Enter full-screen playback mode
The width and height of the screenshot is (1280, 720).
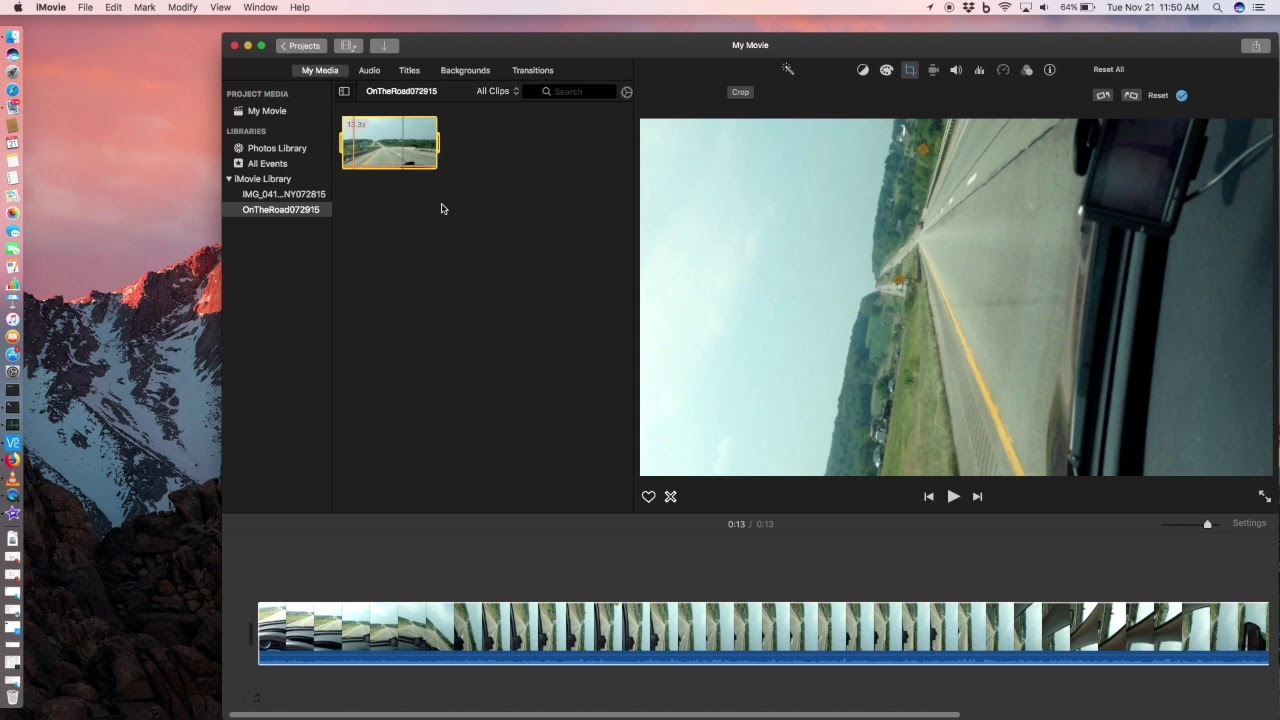1264,496
